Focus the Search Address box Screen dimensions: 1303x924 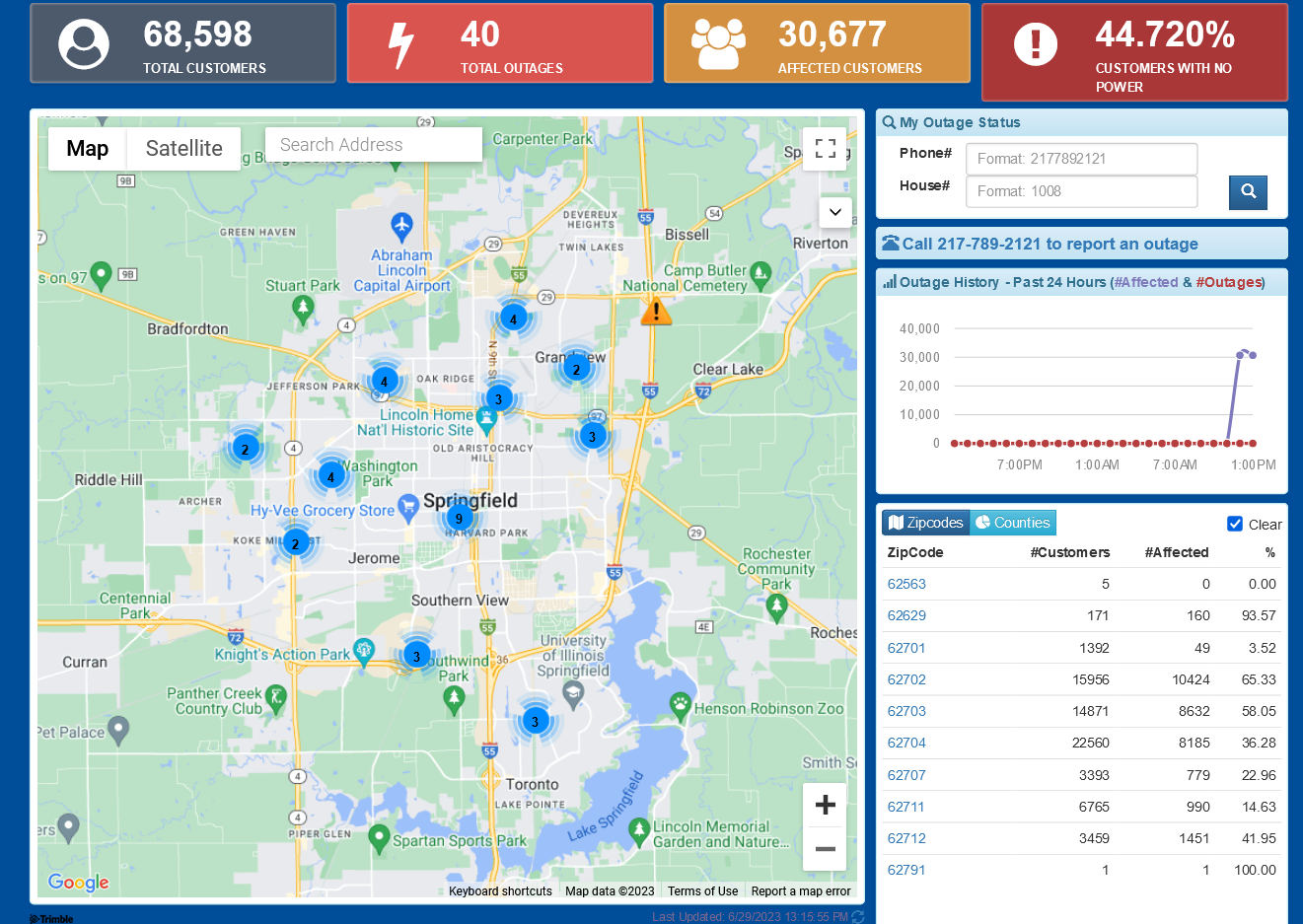[x=373, y=145]
